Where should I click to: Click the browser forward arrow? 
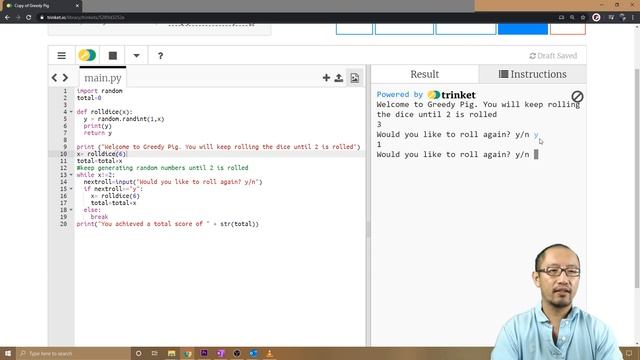click(18, 18)
